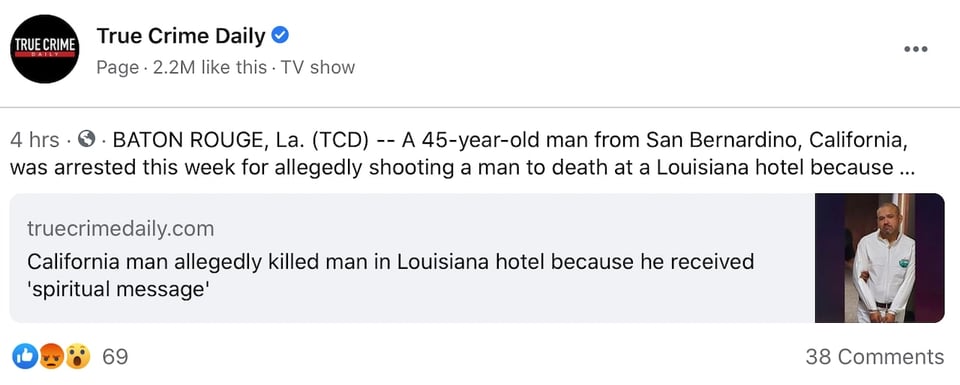Open the three-dot post options menu
The width and height of the screenshot is (960, 385).
click(x=916, y=49)
